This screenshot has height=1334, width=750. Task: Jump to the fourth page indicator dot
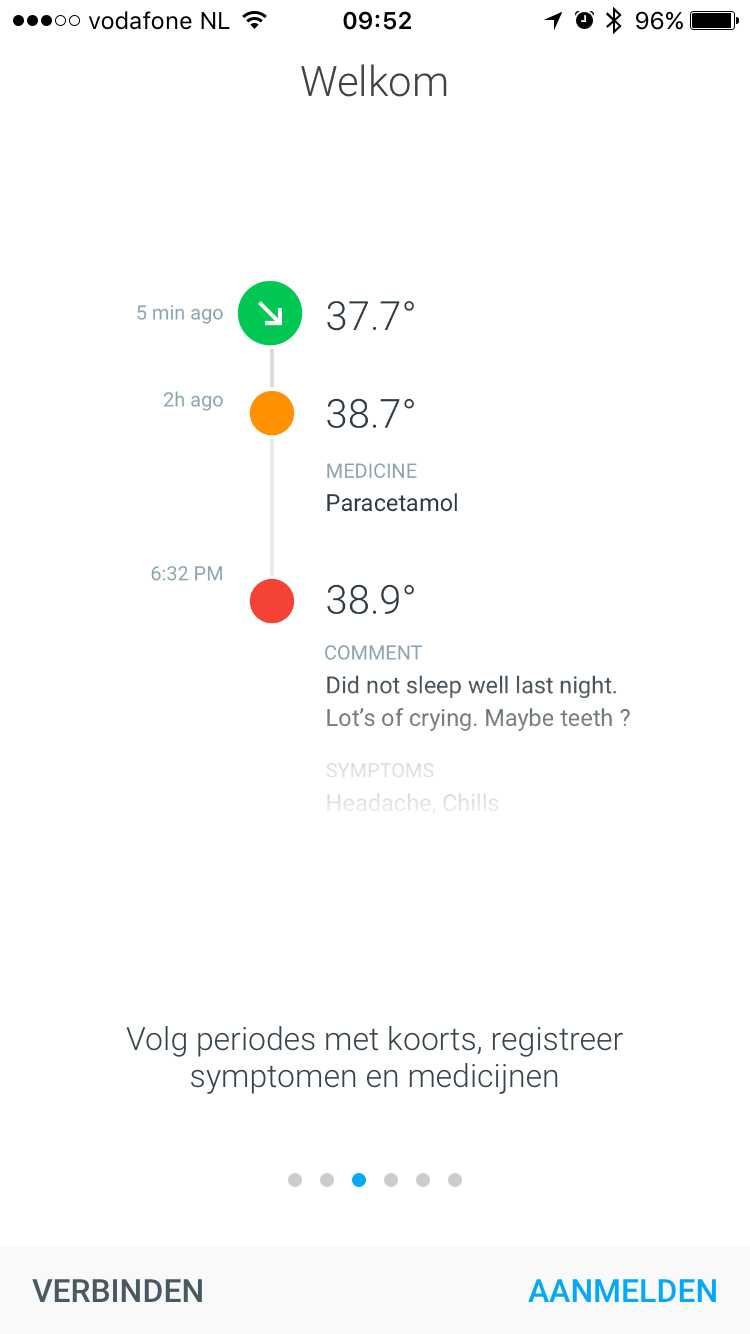tap(391, 1180)
